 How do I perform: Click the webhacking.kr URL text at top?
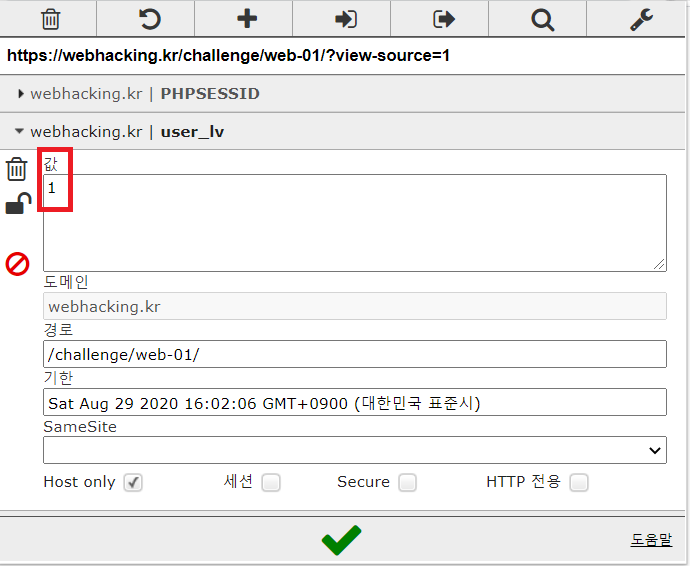pyautogui.click(x=228, y=55)
